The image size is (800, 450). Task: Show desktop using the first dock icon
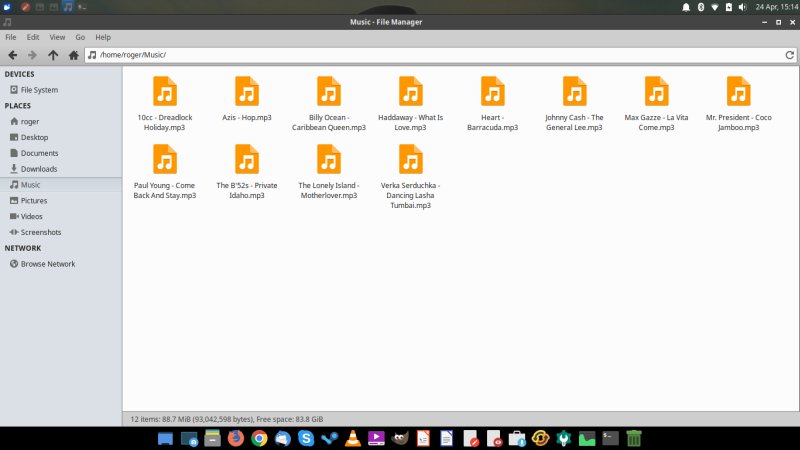pos(165,438)
